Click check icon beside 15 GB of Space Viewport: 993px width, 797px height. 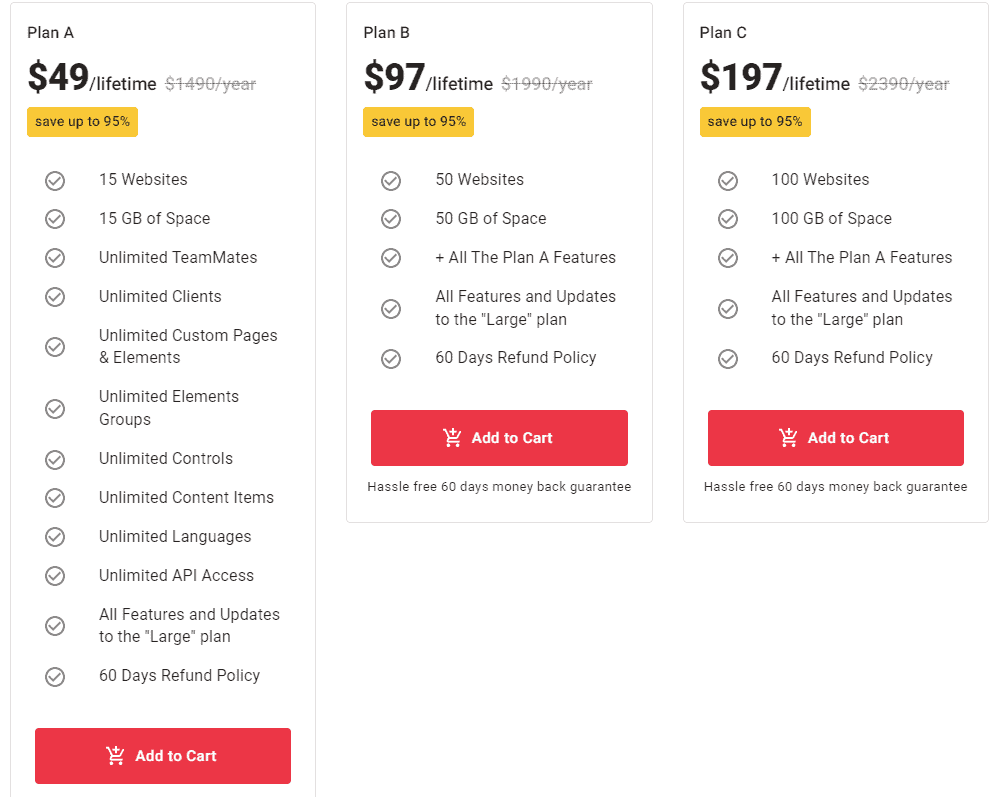pyautogui.click(x=55, y=219)
